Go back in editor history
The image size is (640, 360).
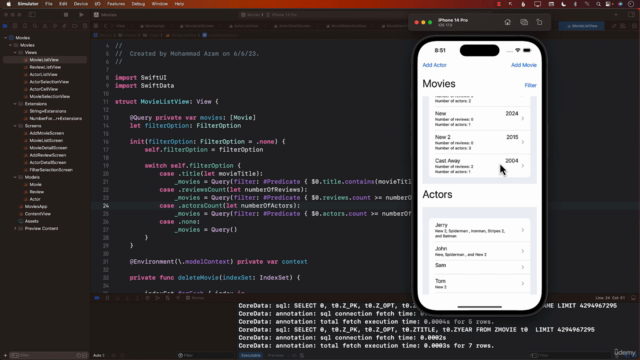point(105,26)
